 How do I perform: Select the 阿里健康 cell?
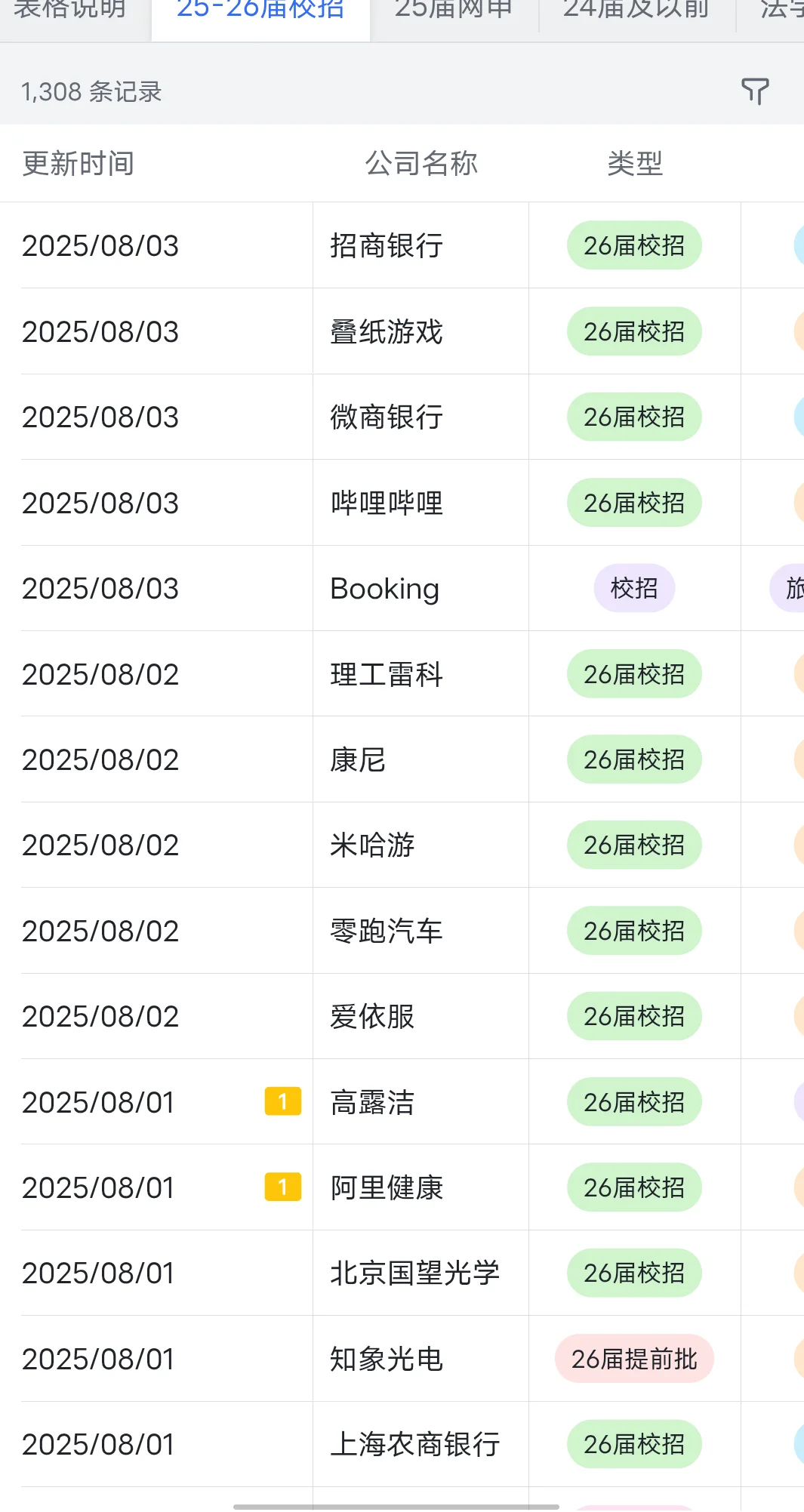(x=420, y=1187)
